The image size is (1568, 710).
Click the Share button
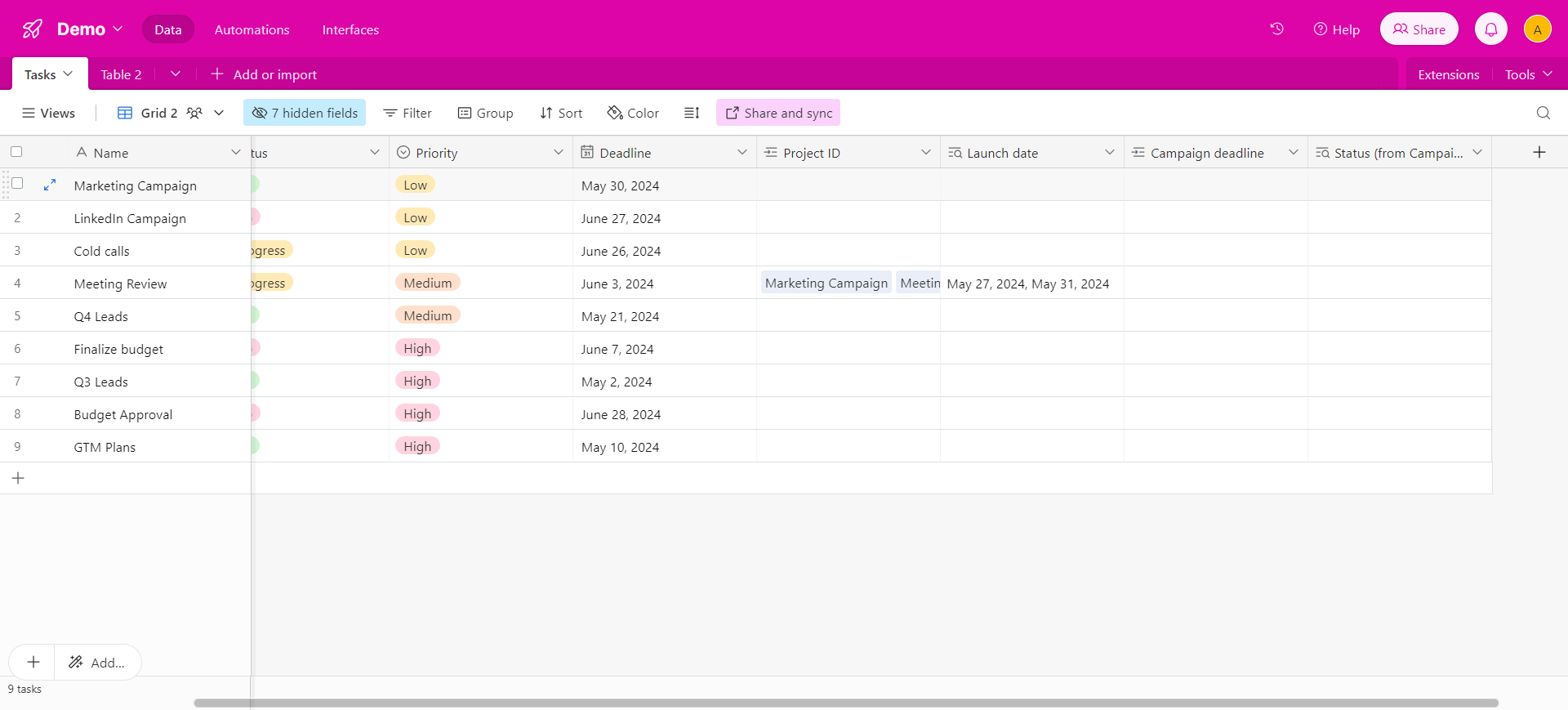click(1419, 29)
